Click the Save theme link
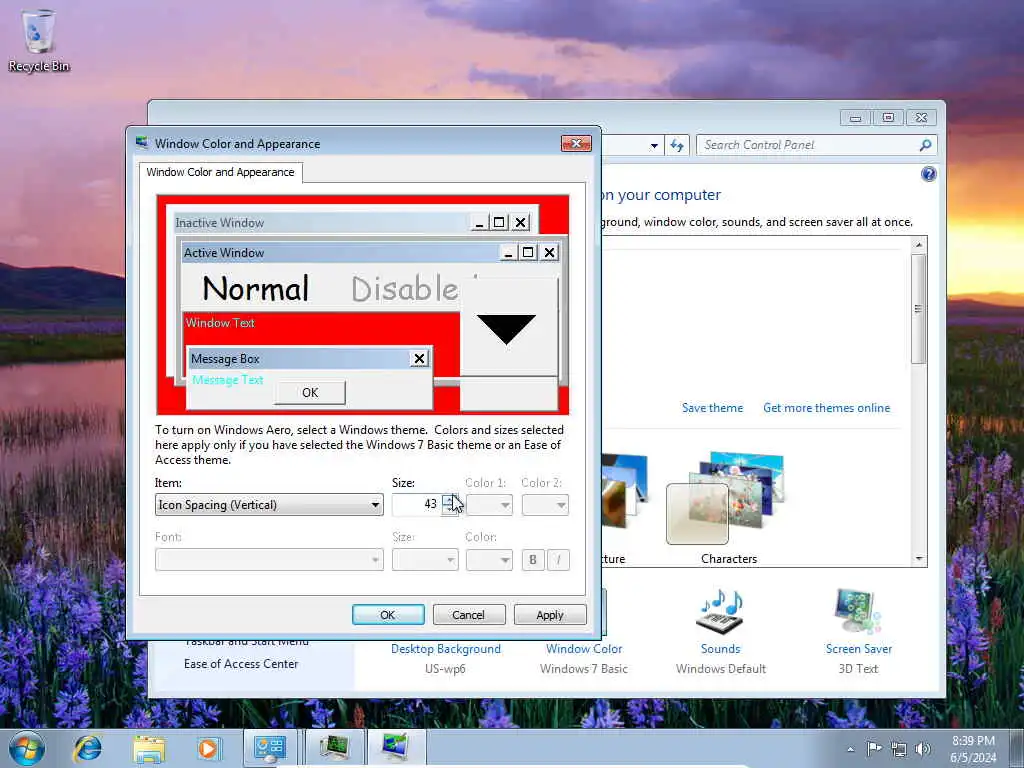This screenshot has height=768, width=1024. click(712, 408)
